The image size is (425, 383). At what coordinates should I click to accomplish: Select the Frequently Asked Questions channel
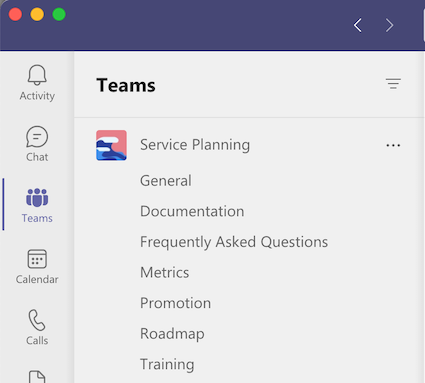pyautogui.click(x=234, y=242)
